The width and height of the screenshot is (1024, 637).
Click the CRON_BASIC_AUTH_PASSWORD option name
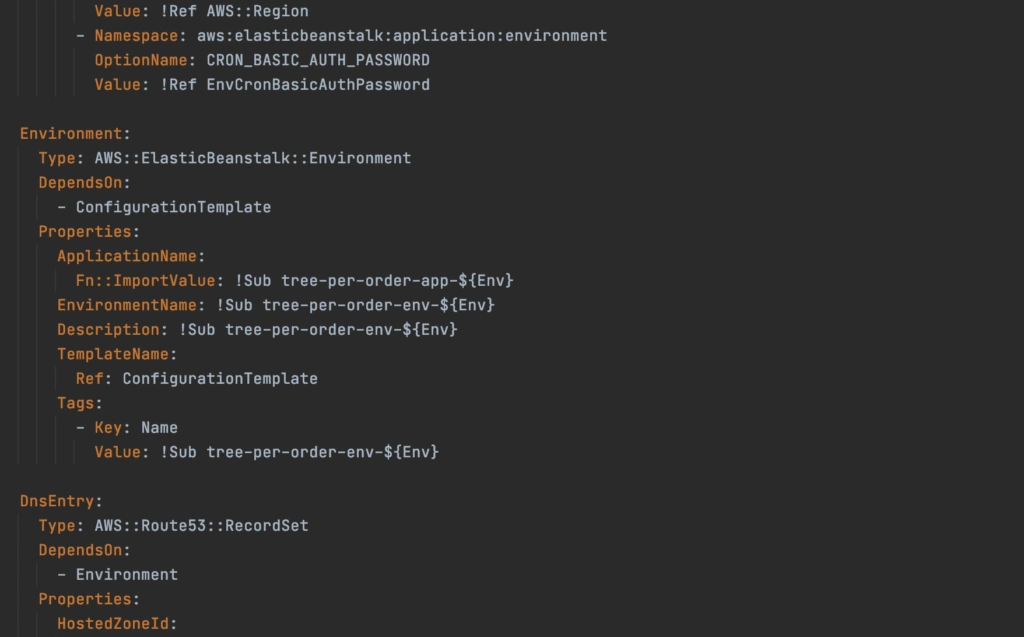[x=318, y=60]
